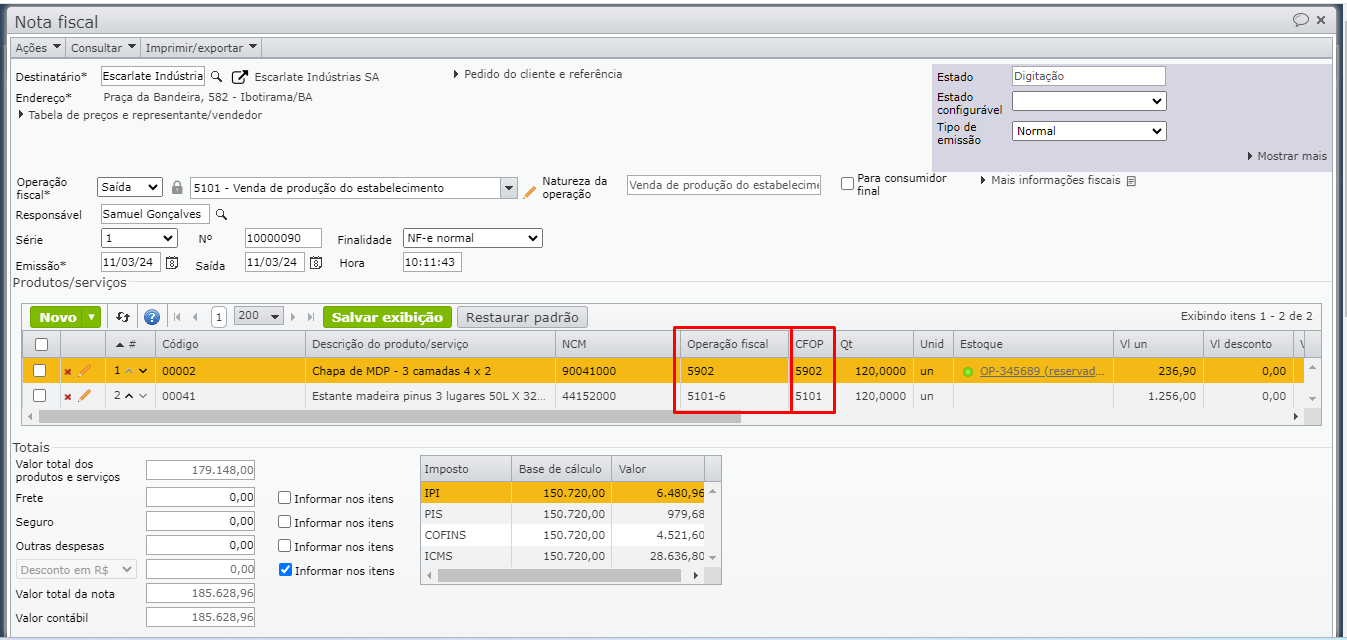Viewport: 1347px width, 640px height.
Task: Click the Nº invoice number field
Action: [283, 238]
